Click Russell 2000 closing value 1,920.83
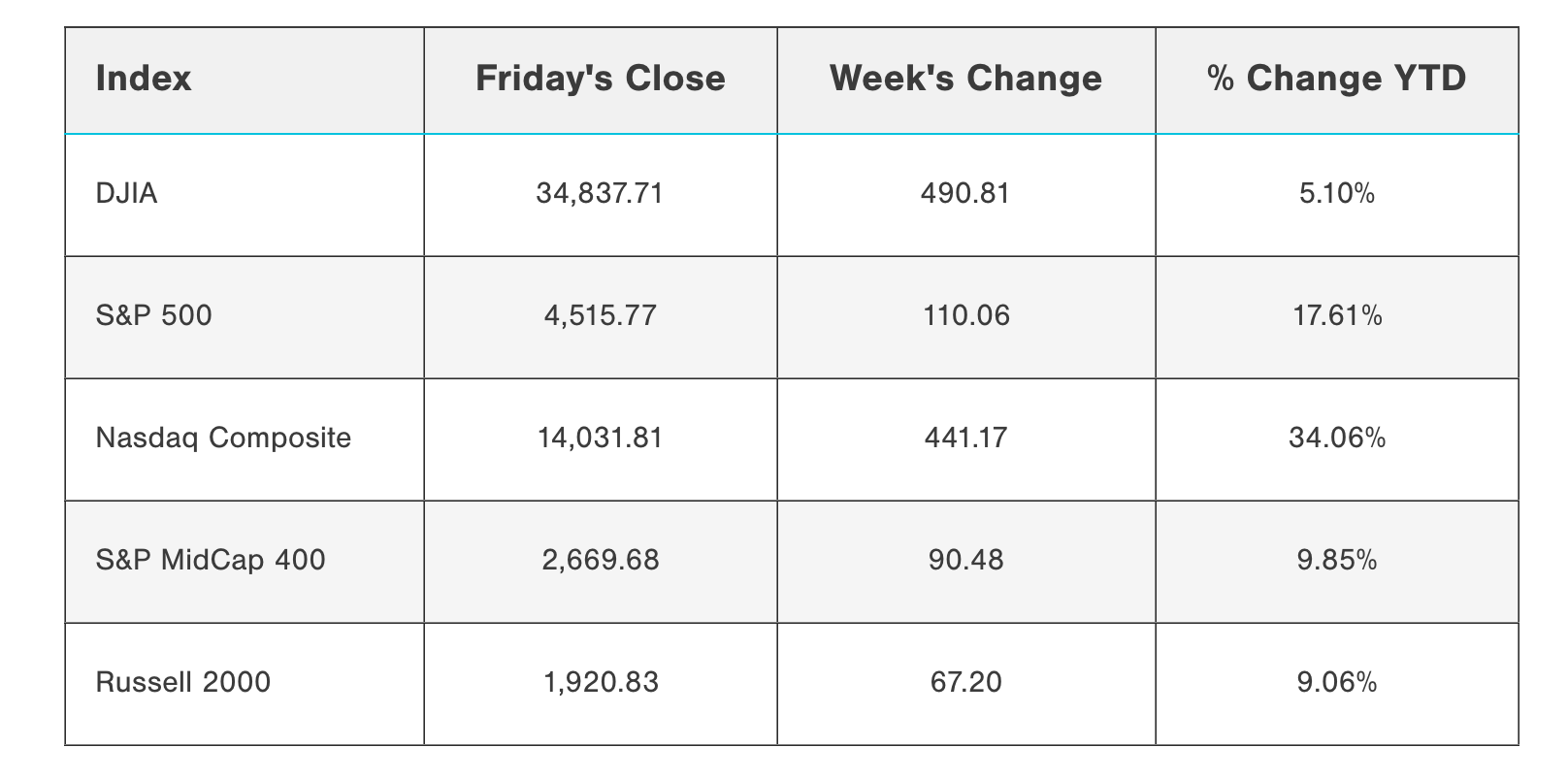This screenshot has width=1568, height=780. [600, 682]
